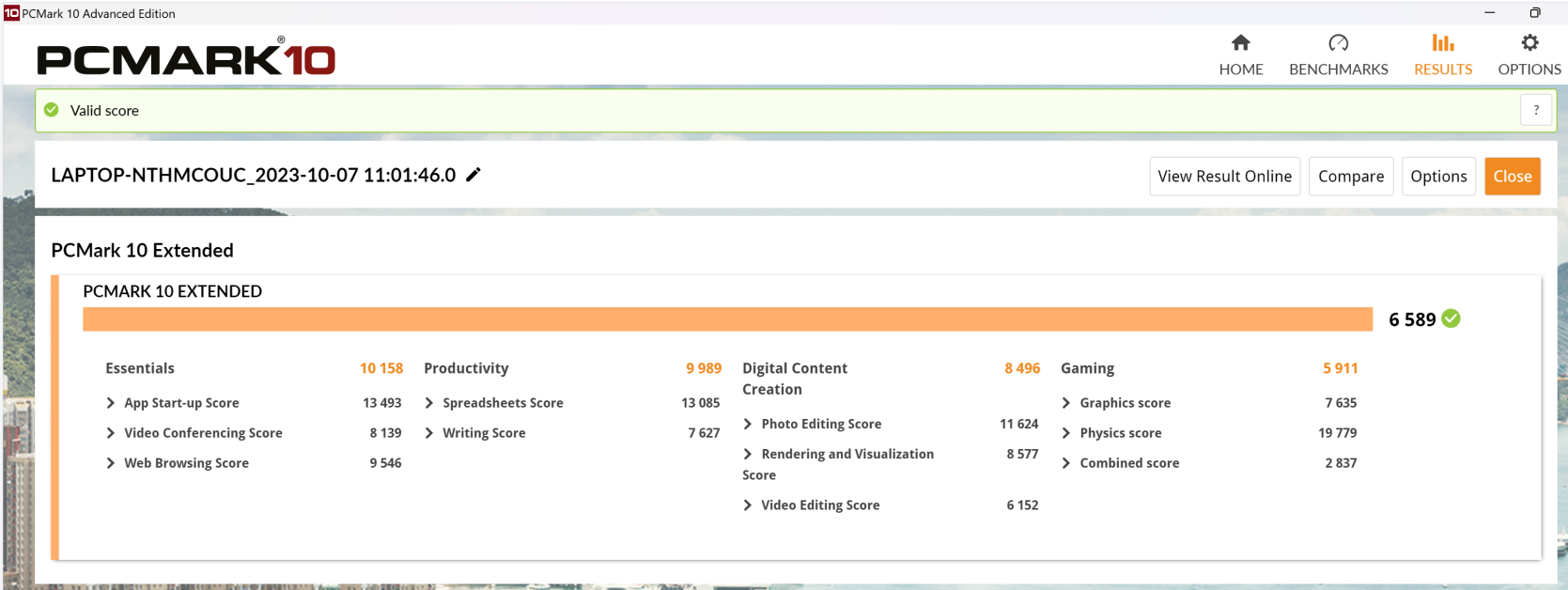1568x590 pixels.
Task: Open Benchmarks via the gauge icon
Action: pos(1338,43)
